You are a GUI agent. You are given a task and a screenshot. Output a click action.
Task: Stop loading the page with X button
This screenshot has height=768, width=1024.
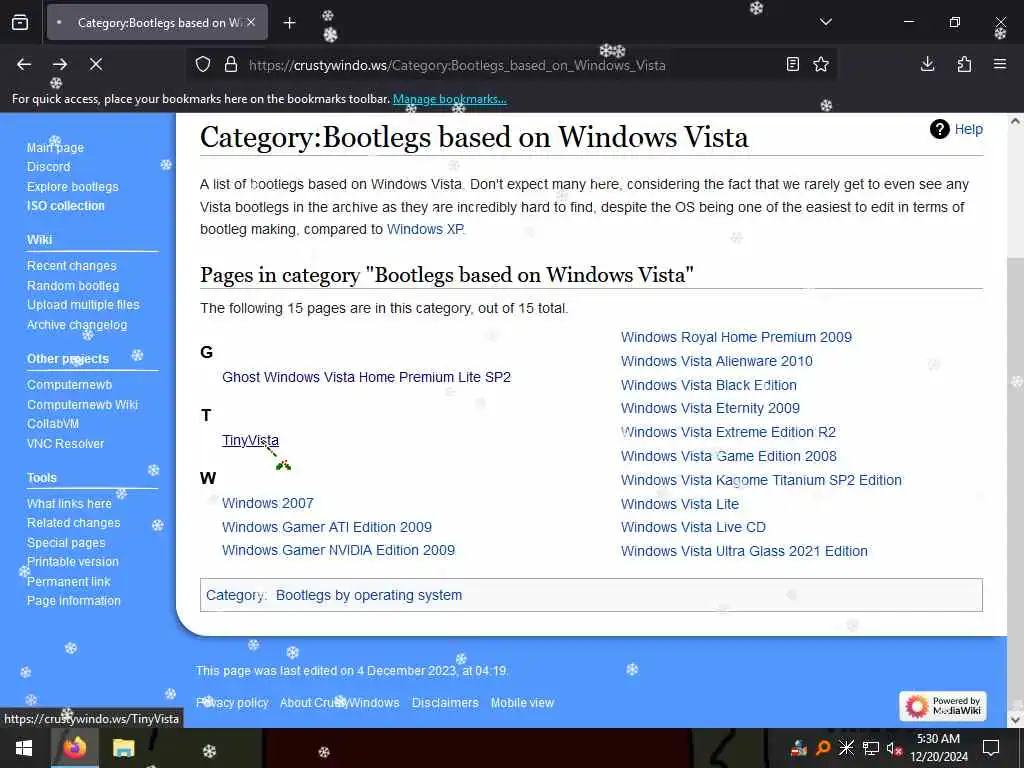pos(96,64)
